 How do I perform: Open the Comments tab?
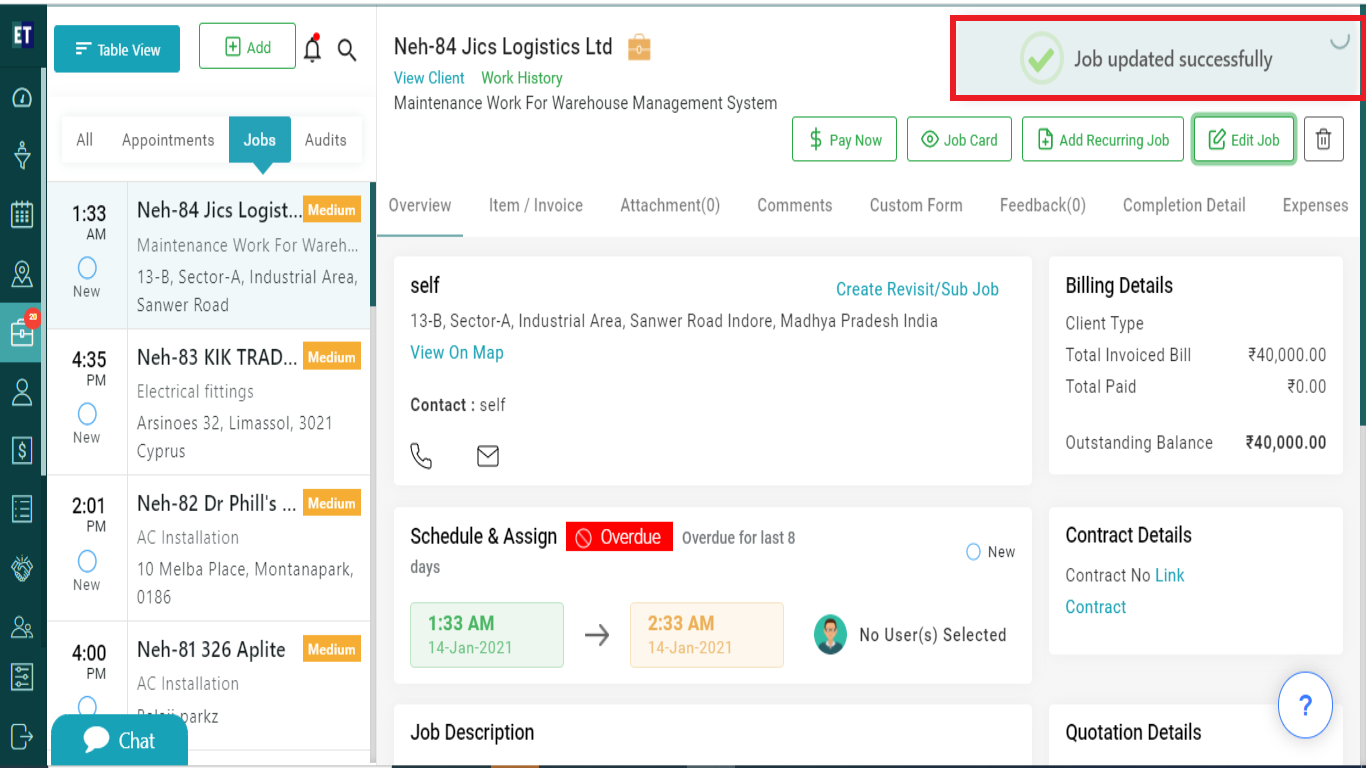coord(795,205)
